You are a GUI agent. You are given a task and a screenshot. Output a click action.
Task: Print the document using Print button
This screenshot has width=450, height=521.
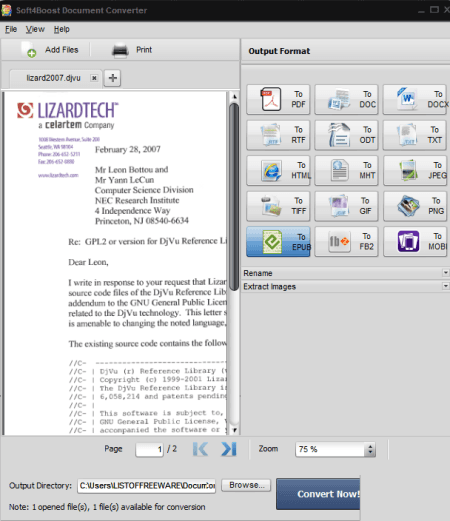(132, 50)
